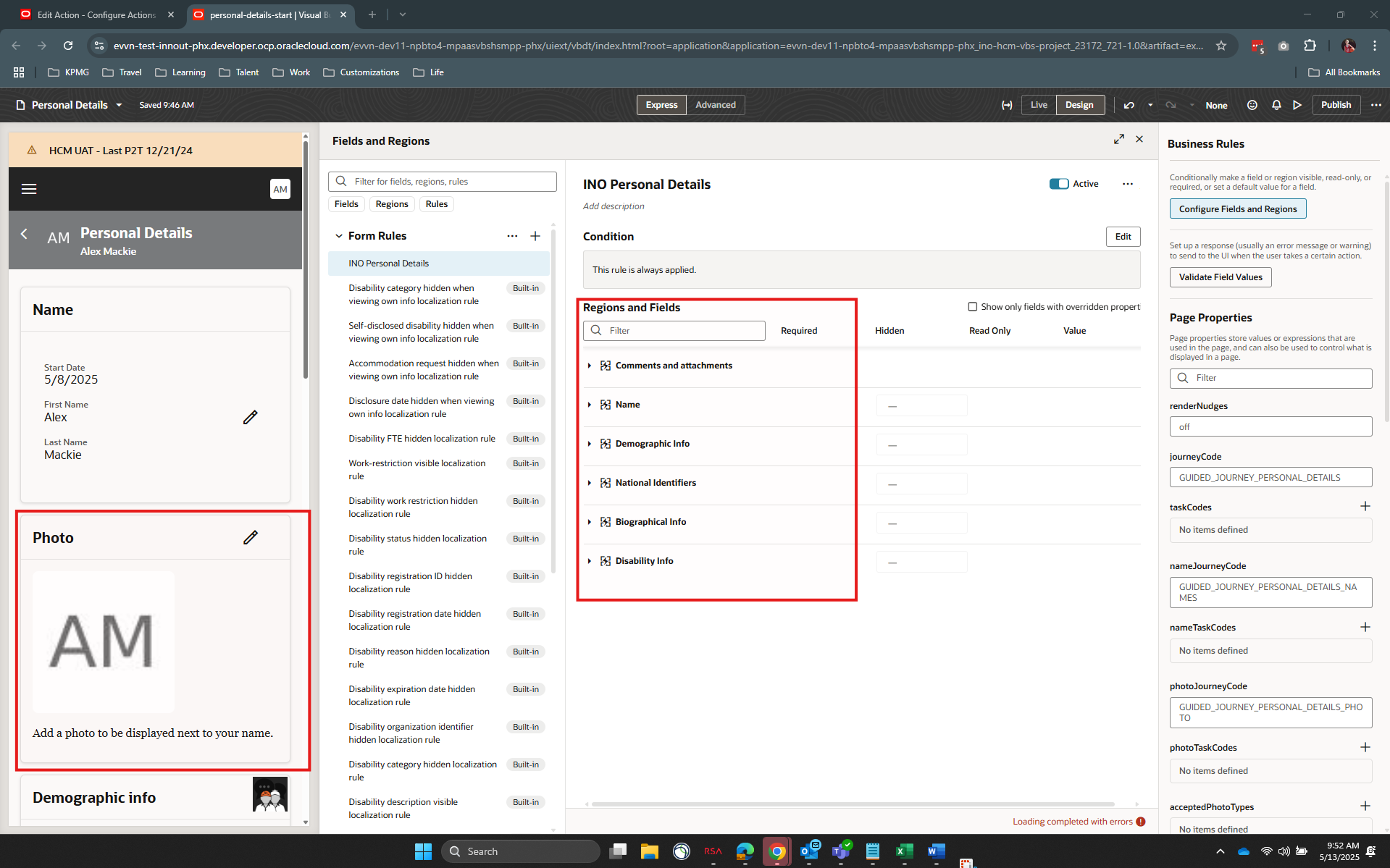Viewport: 1390px width, 868px height.
Task: Click the Publish button
Action: pos(1336,105)
